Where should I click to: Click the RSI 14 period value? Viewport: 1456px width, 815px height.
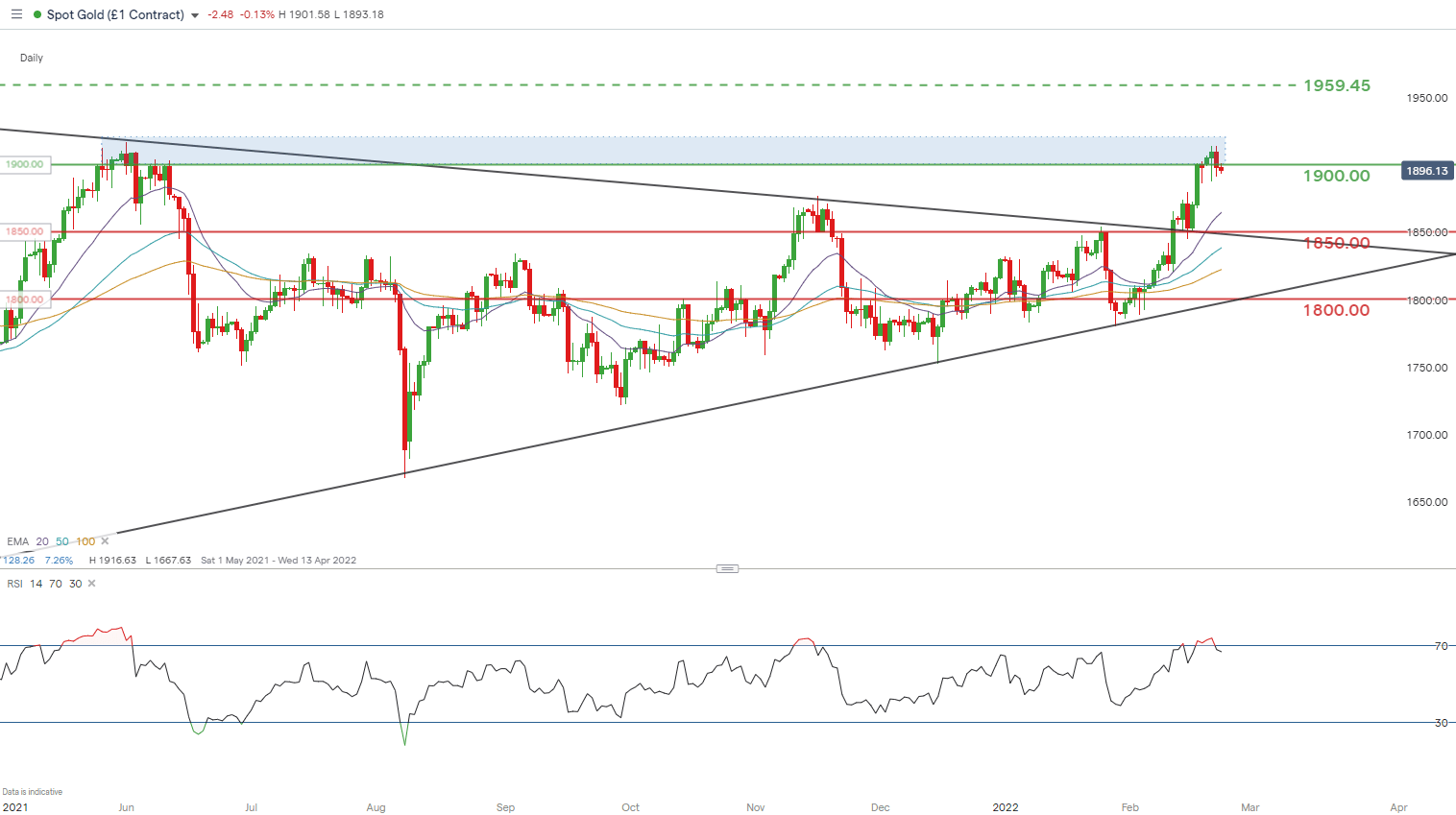pyautogui.click(x=36, y=584)
